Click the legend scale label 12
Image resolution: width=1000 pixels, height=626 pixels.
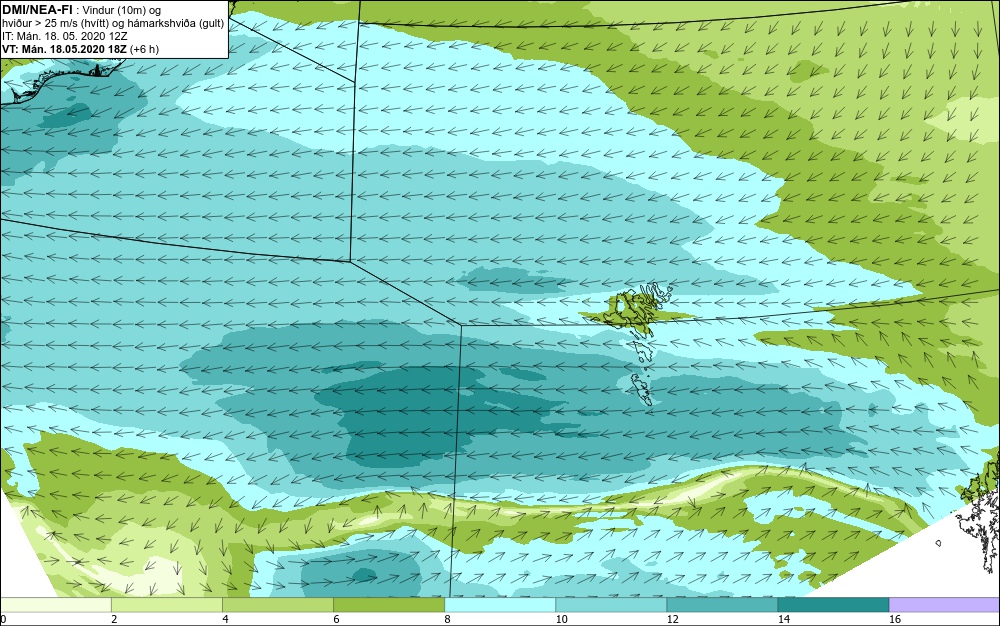point(672,619)
